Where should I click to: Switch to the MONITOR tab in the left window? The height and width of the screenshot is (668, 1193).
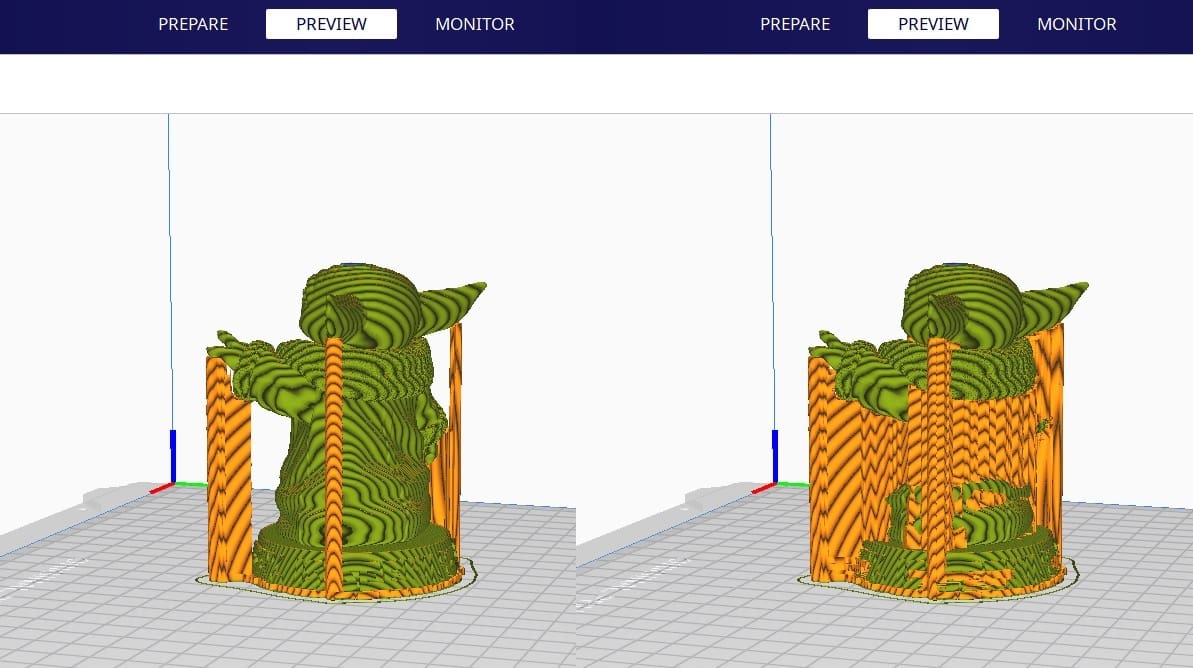coord(475,24)
